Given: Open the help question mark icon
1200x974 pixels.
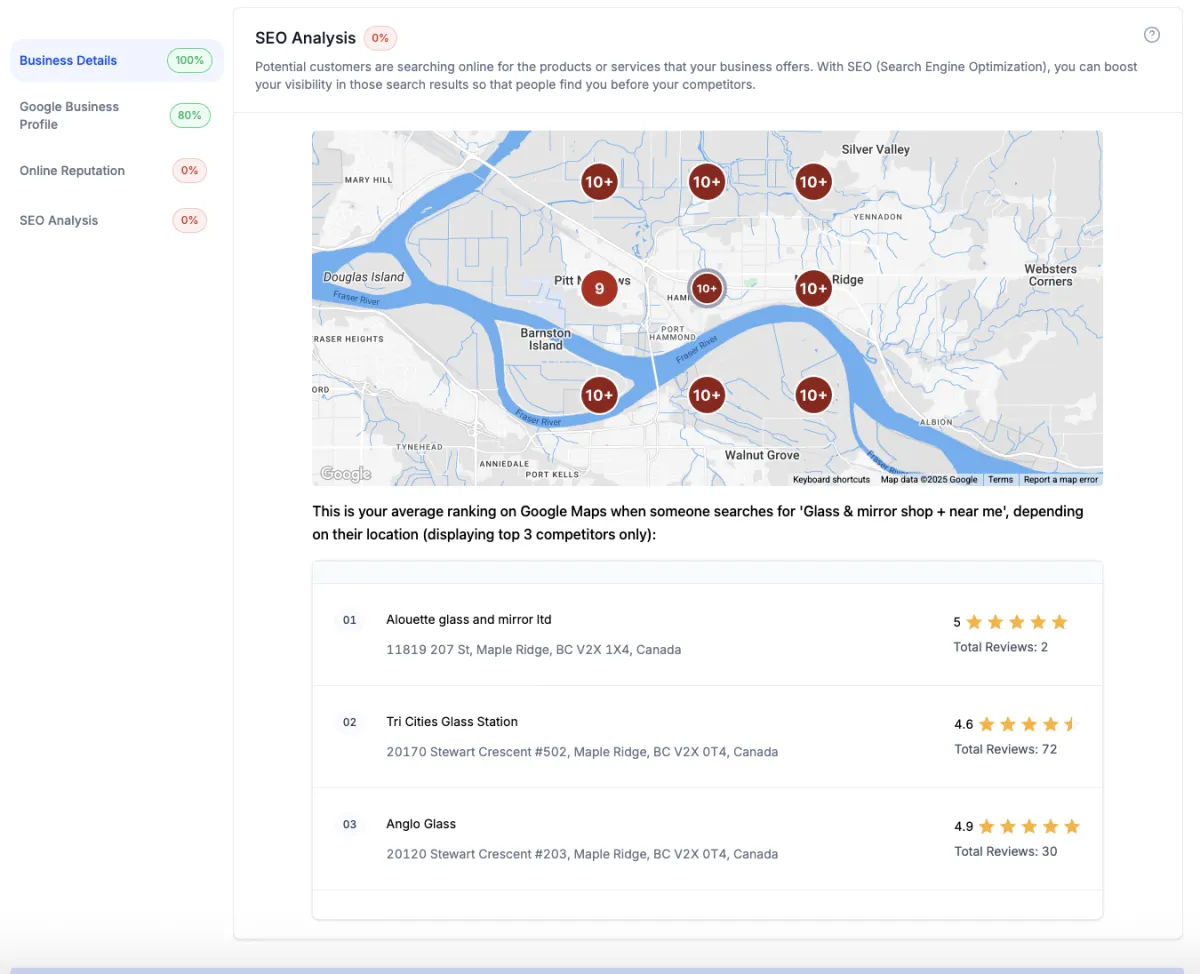Looking at the screenshot, I should coord(1152,35).
